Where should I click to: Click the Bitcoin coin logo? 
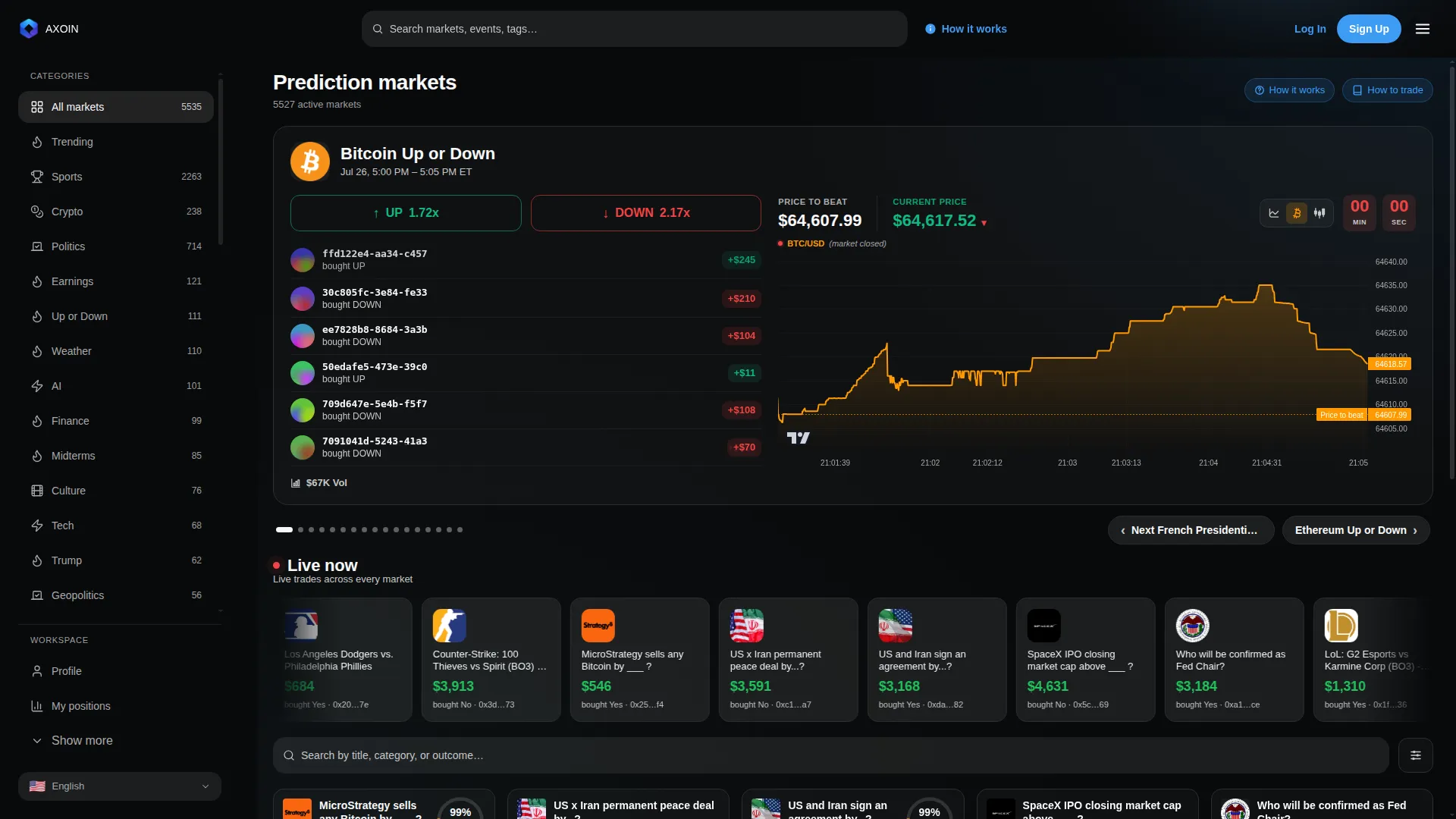click(310, 162)
